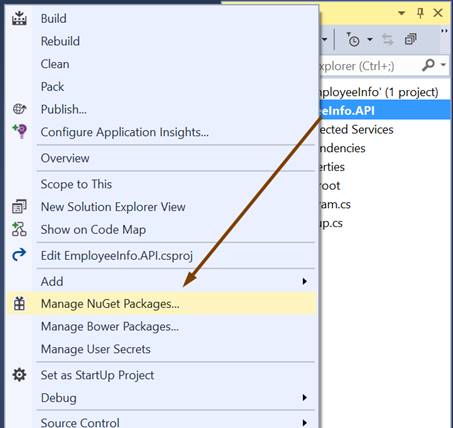This screenshot has height=428, width=453.
Task: Select Build from the context menu
Action: (161, 18)
